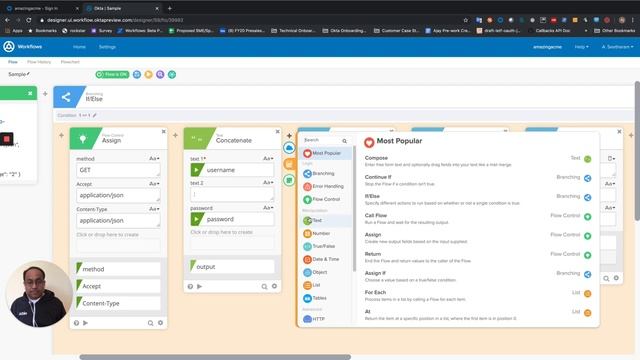
Task: Open the Flow History tab
Action: (x=39, y=62)
